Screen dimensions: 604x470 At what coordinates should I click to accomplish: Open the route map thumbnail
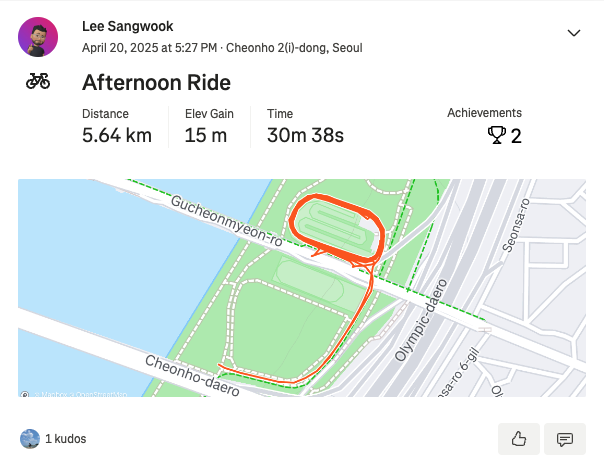[x=302, y=288]
